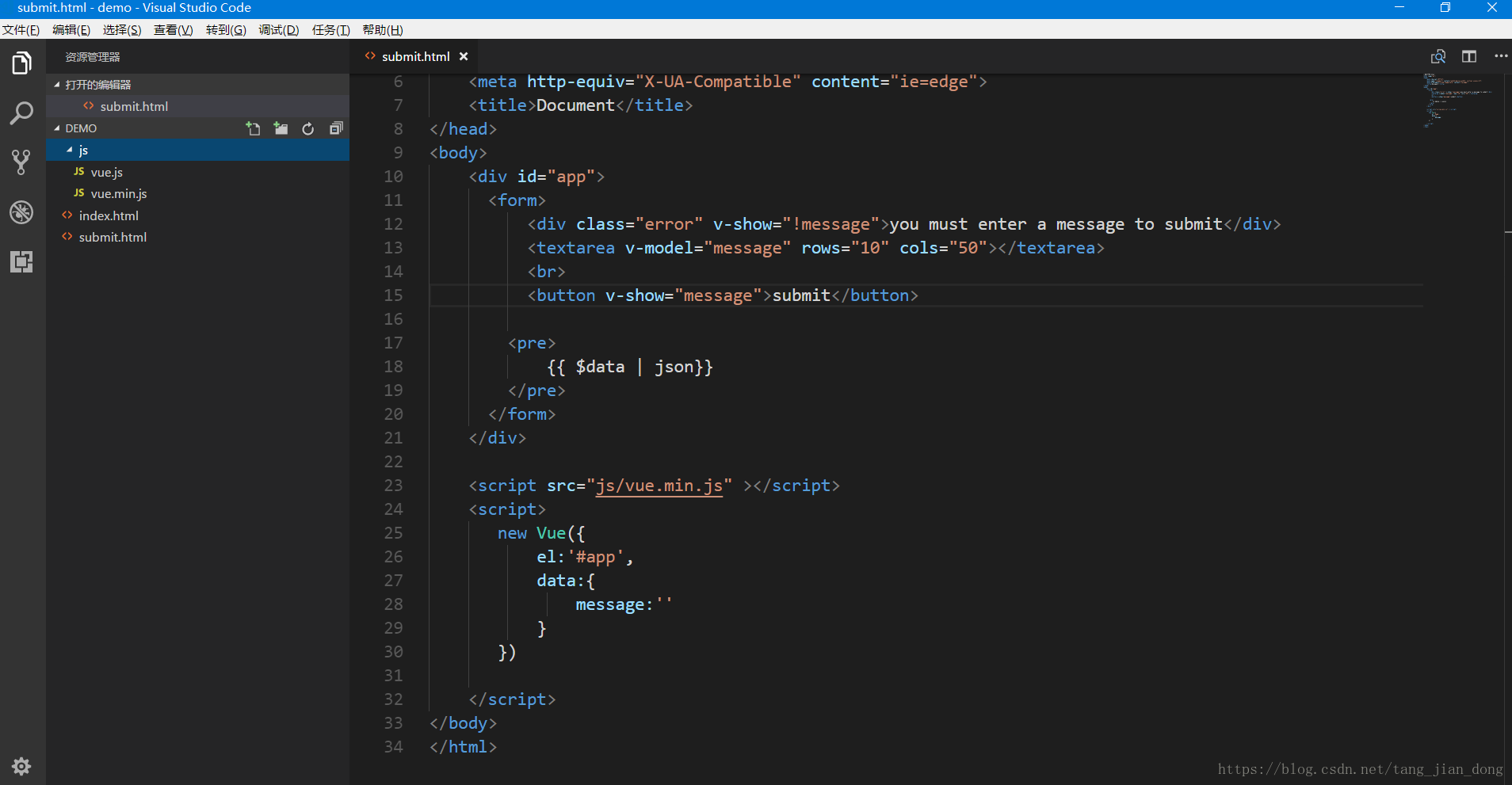The width and height of the screenshot is (1512, 785).
Task: Open the Search view in activity bar
Action: pos(22,112)
